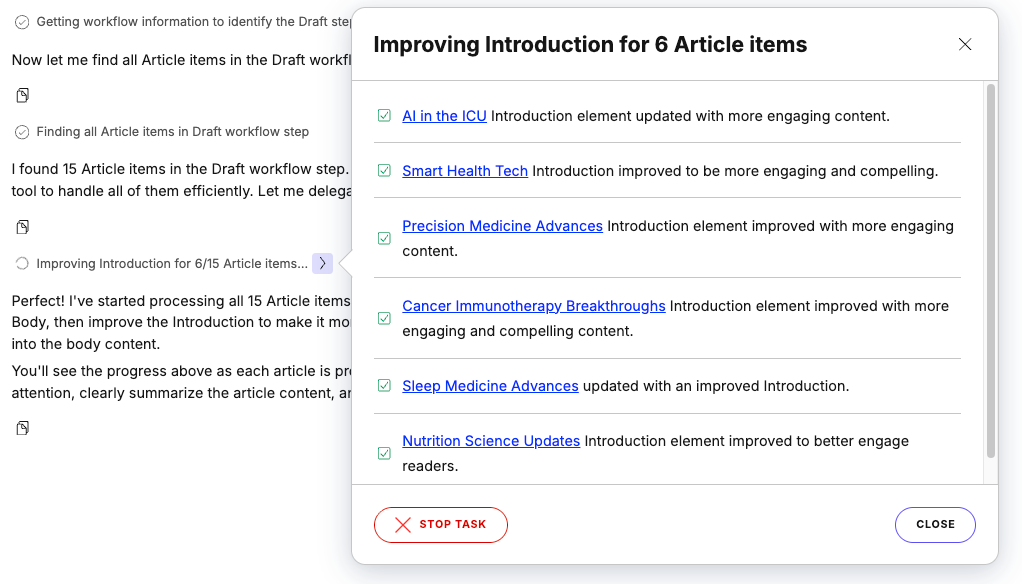
Task: Expand Finding all Article items step
Action: (x=172, y=132)
